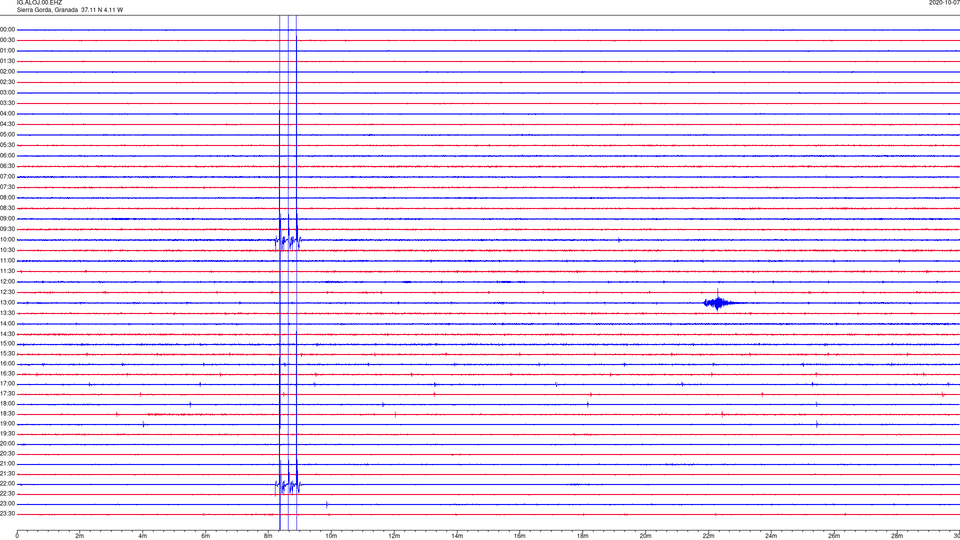
Task: Pick the 05:30 row label
Action: tap(8, 145)
